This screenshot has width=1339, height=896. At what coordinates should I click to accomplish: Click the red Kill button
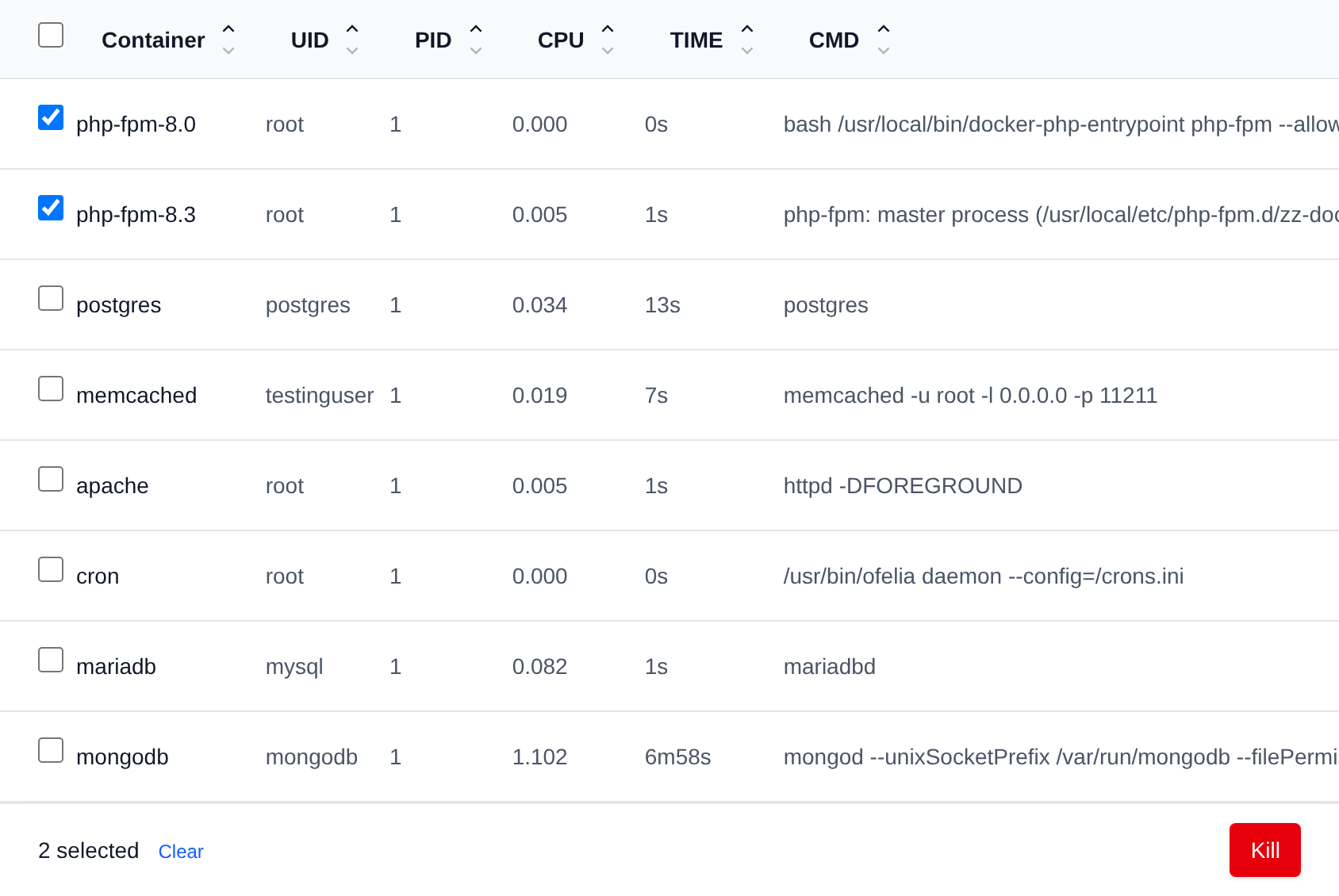1264,850
